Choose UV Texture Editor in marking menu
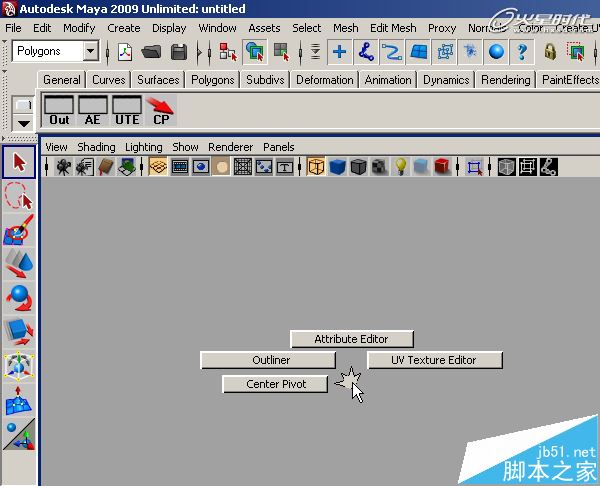 435,360
